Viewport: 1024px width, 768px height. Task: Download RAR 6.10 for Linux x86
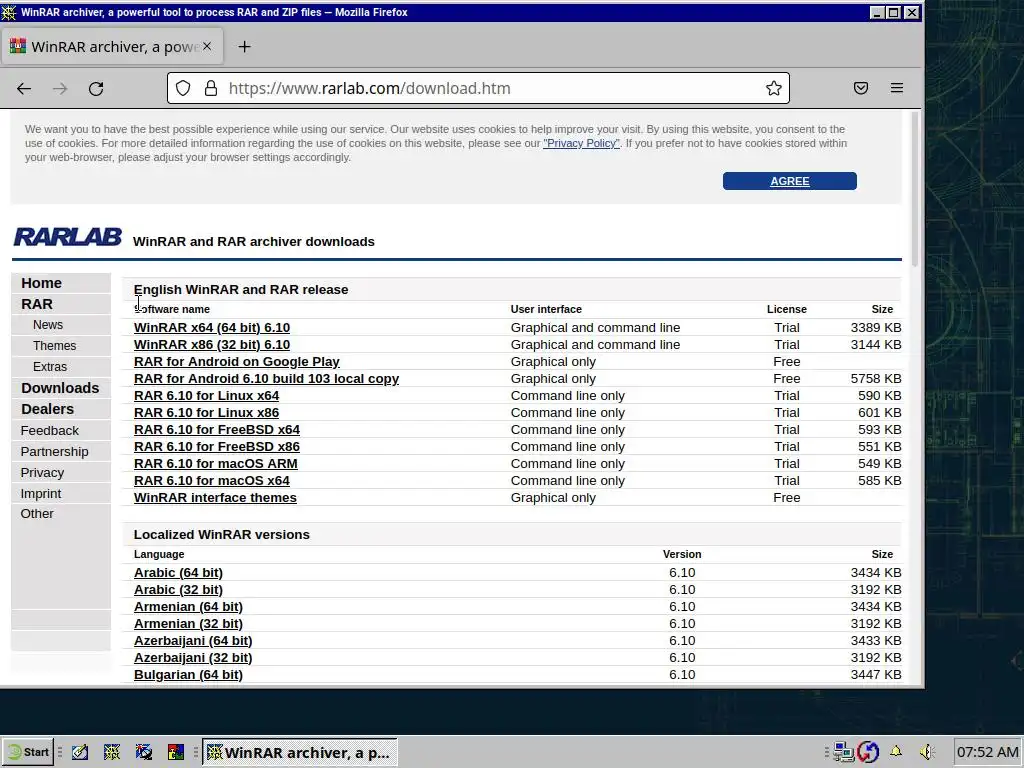click(206, 413)
